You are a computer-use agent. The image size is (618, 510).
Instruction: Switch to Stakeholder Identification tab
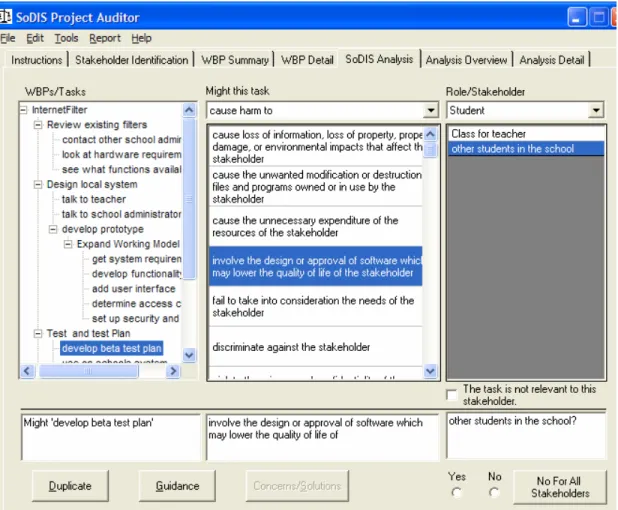[x=131, y=60]
